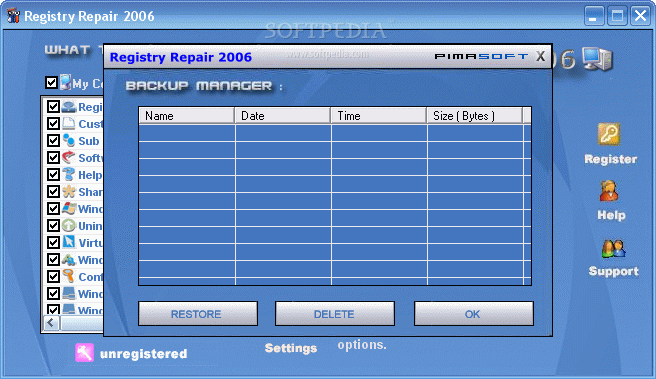The width and height of the screenshot is (656, 379).
Task: Close the main Registry Repair 2006 window
Action: click(x=640, y=16)
